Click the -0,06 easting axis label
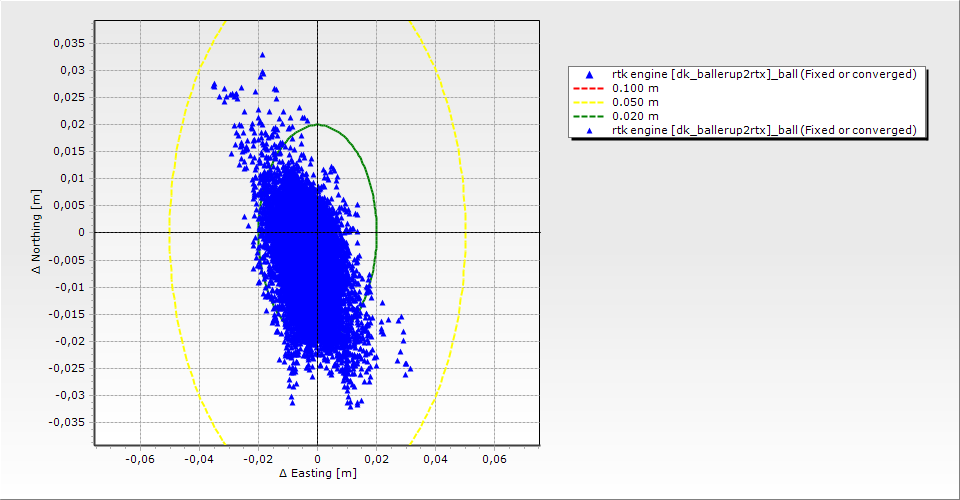This screenshot has width=960, height=500. tap(140, 459)
